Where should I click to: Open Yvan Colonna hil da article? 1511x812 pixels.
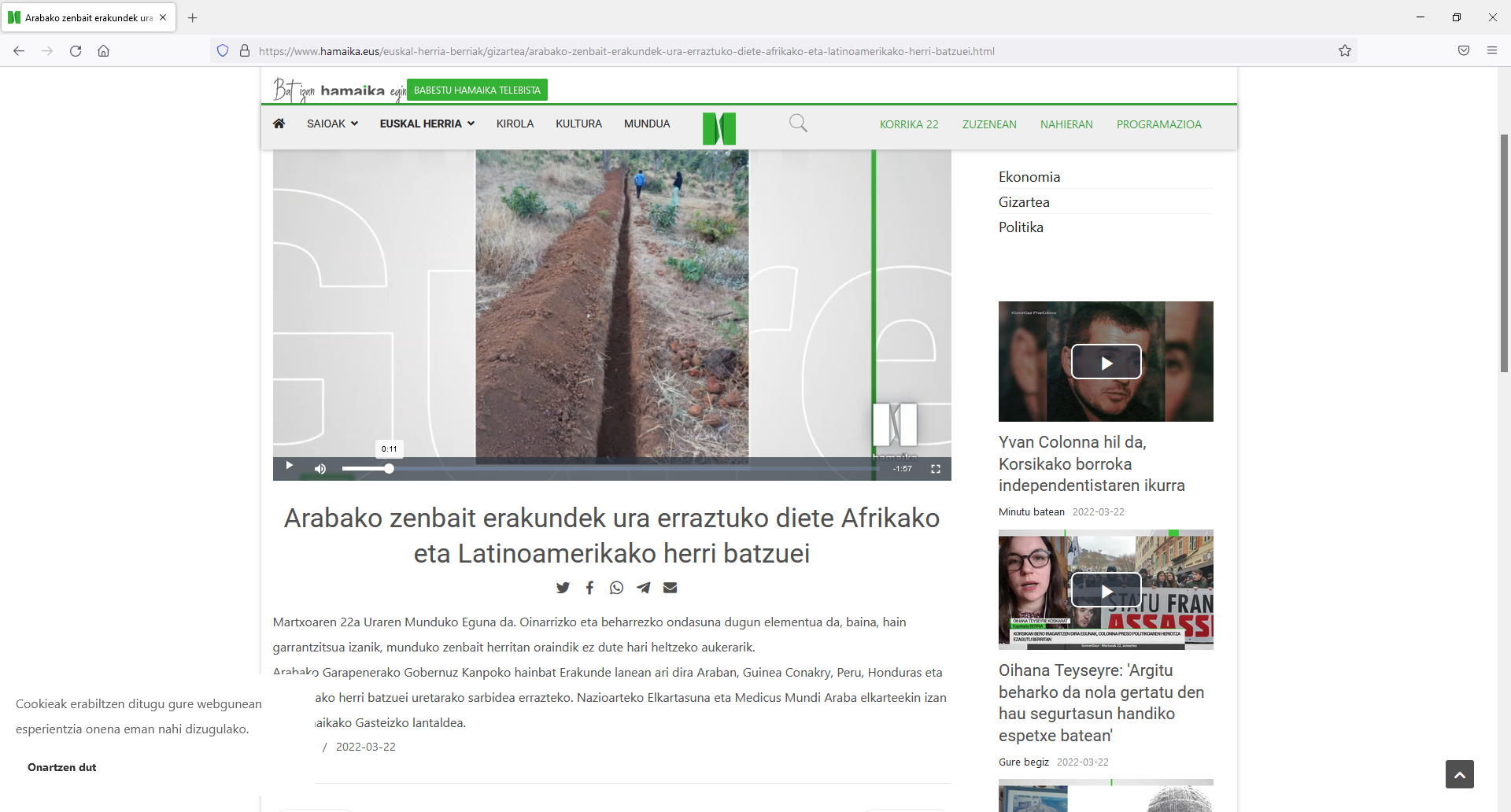(1092, 464)
